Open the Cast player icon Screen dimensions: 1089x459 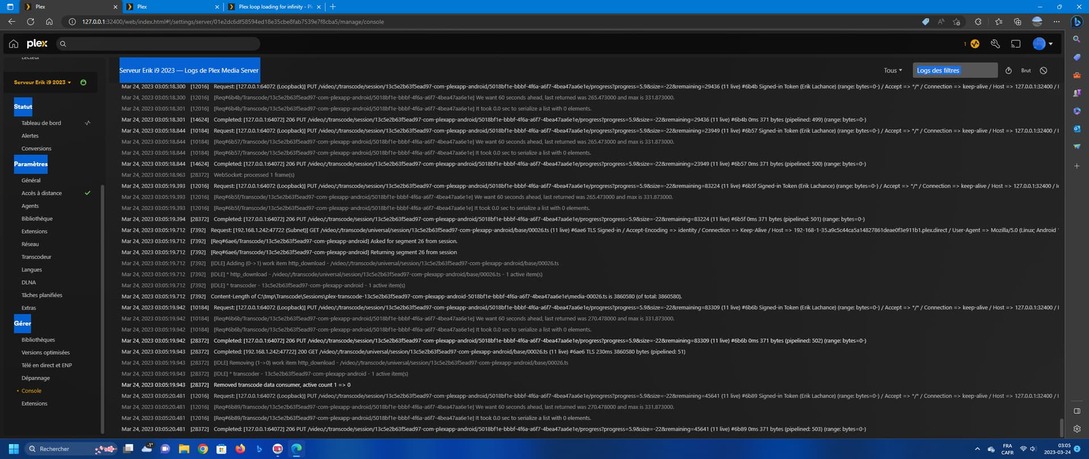(1015, 44)
